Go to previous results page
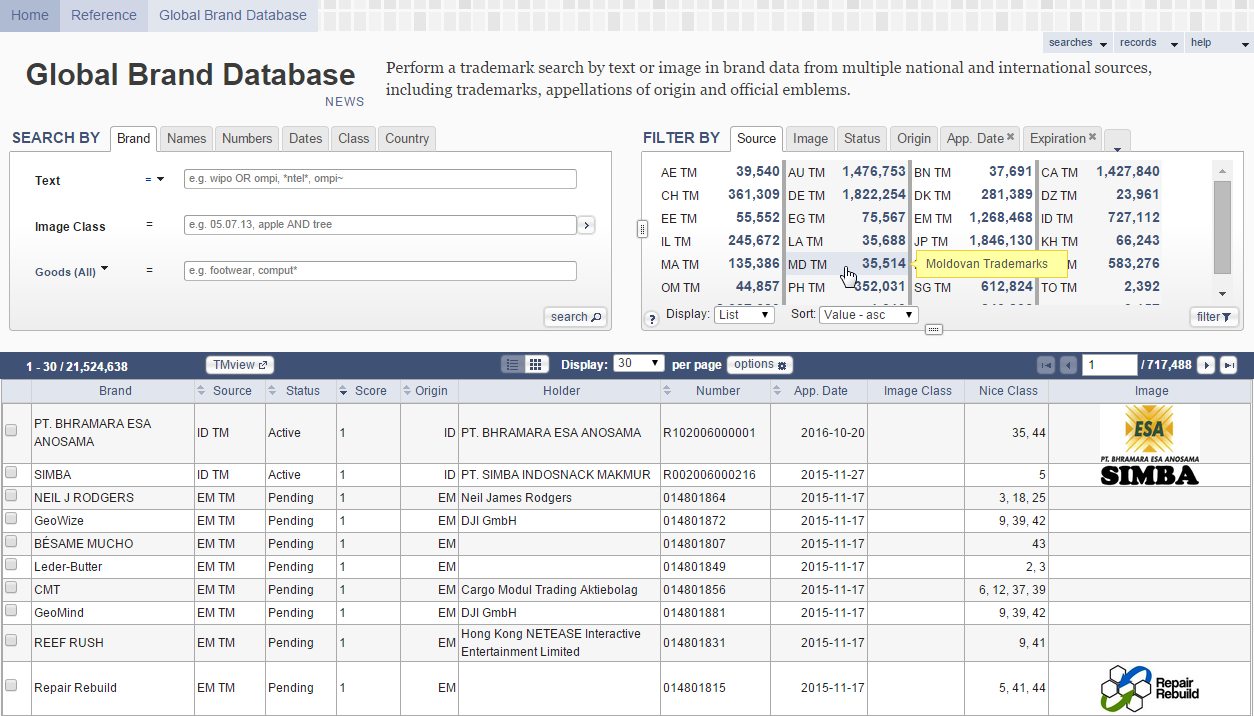The image size is (1254, 716). (1068, 366)
